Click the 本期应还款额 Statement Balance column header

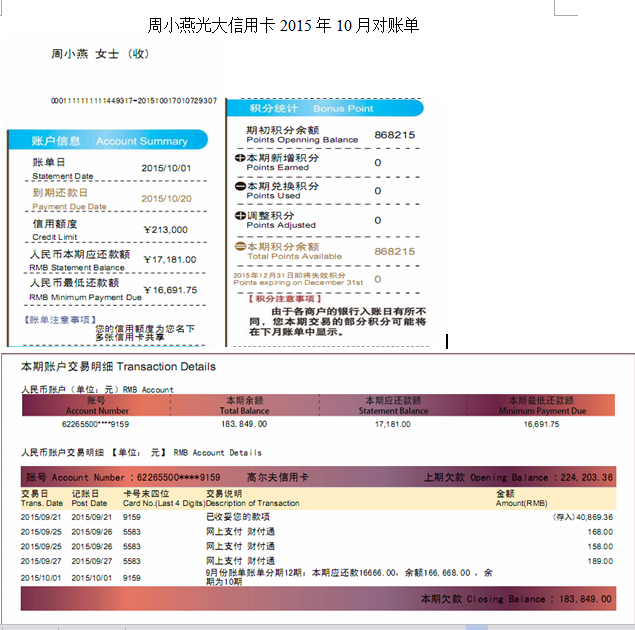coord(393,405)
